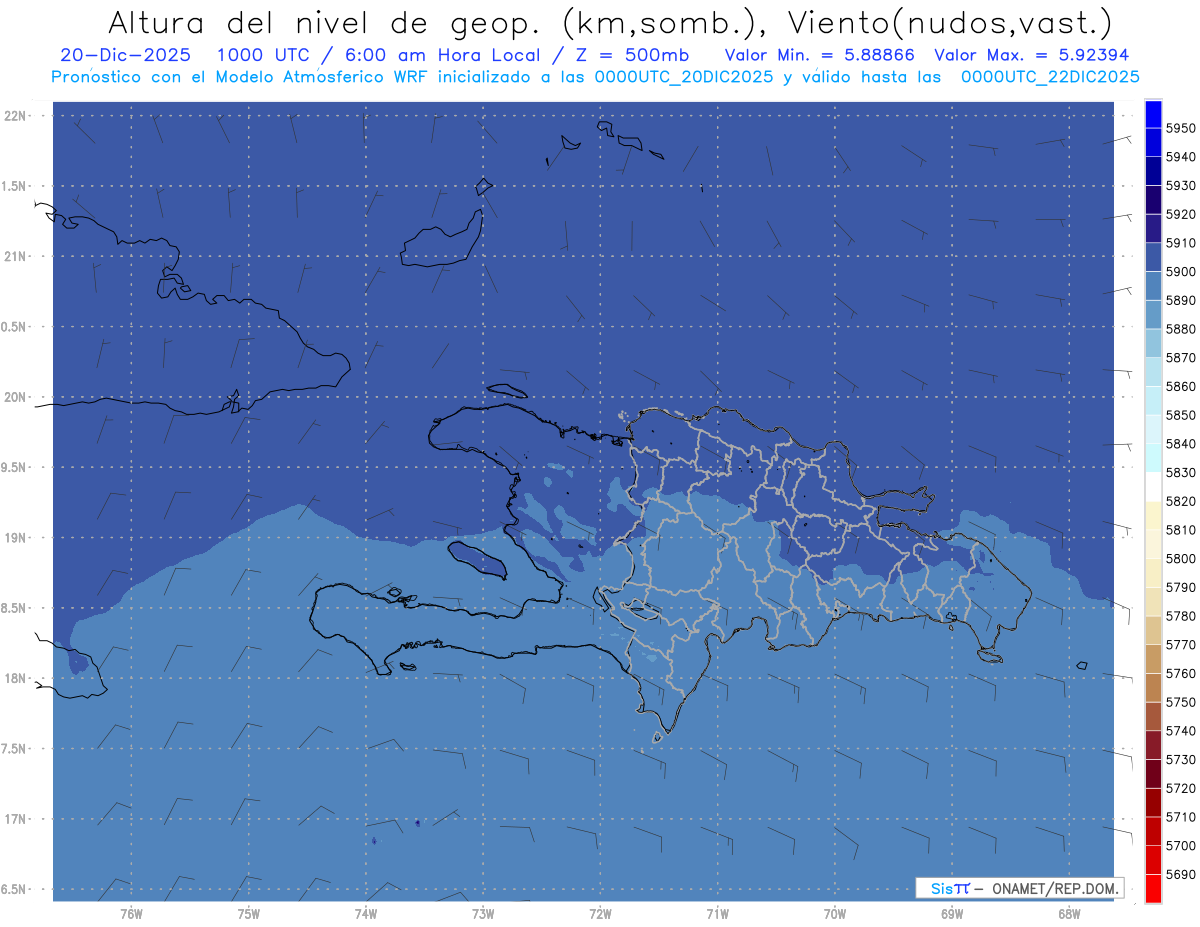The height and width of the screenshot is (927, 1200).
Task: Click the 70W longitude label
Action: (835, 913)
